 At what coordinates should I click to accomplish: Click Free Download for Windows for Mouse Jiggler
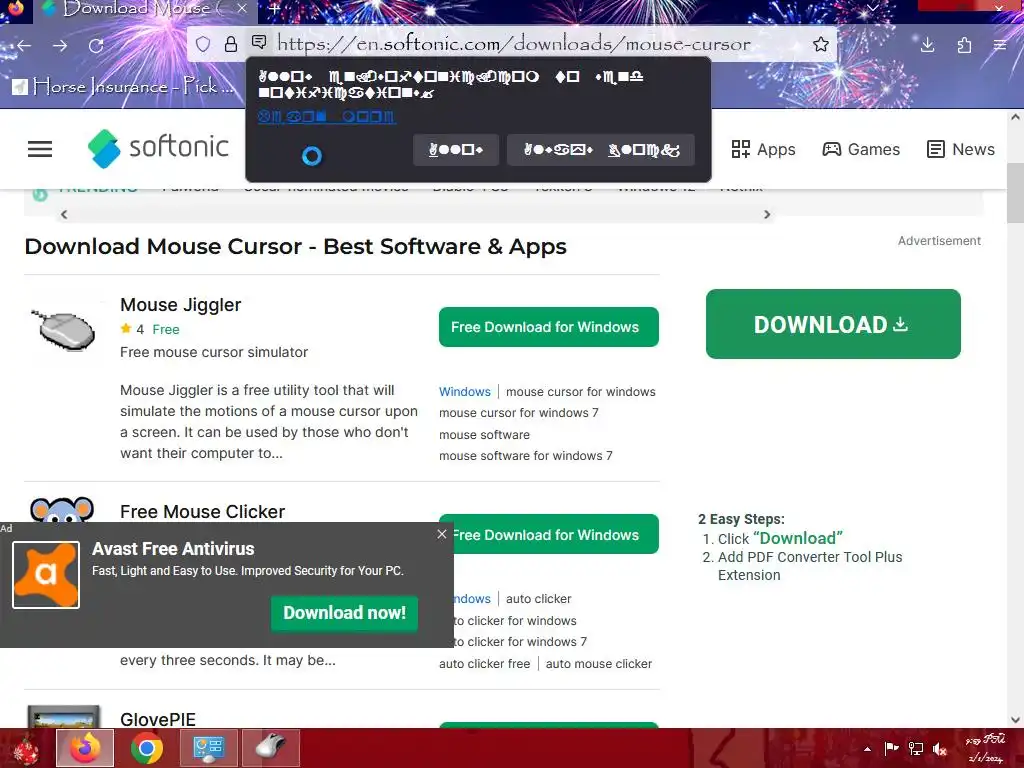pos(549,327)
